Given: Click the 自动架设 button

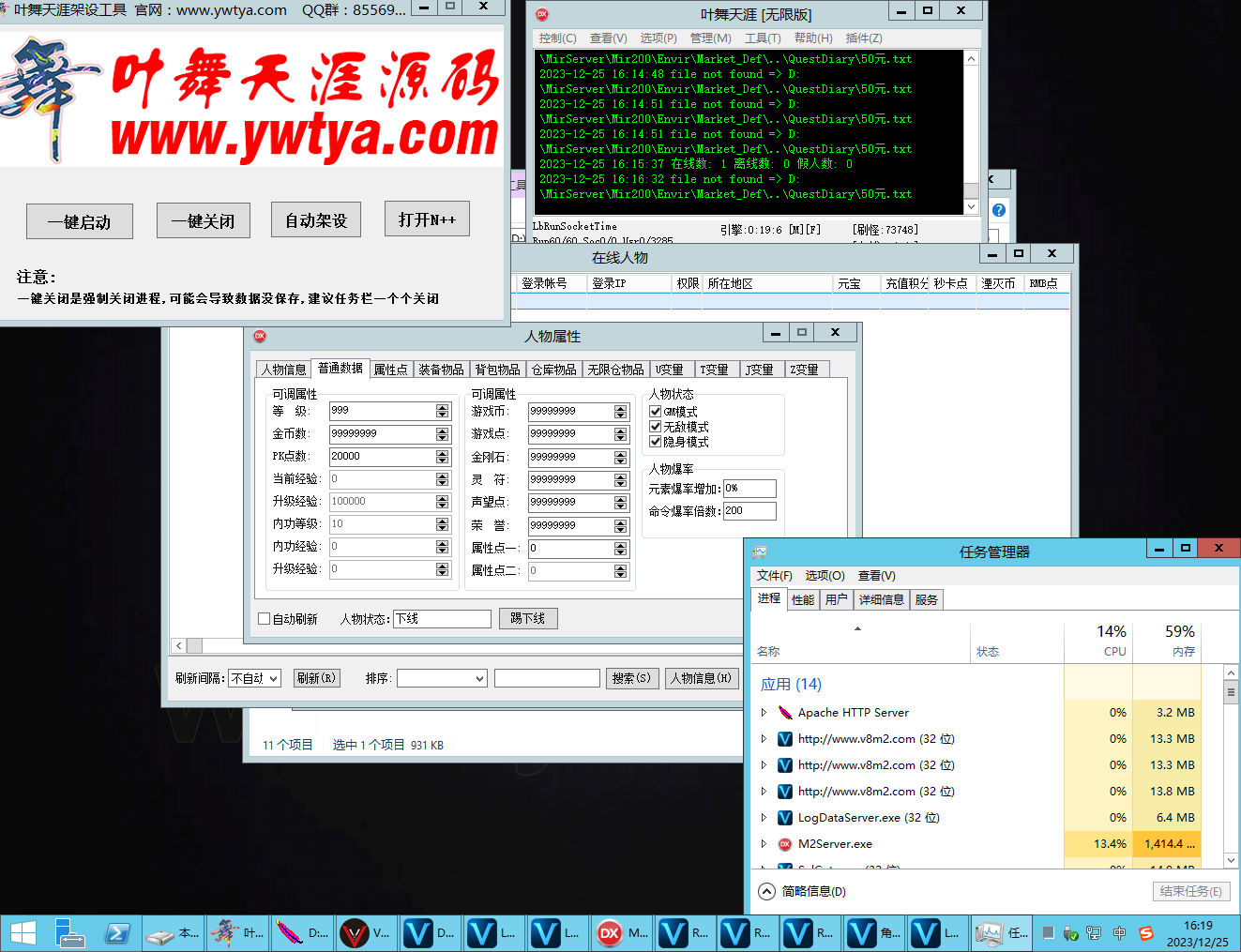Looking at the screenshot, I should coord(316,219).
